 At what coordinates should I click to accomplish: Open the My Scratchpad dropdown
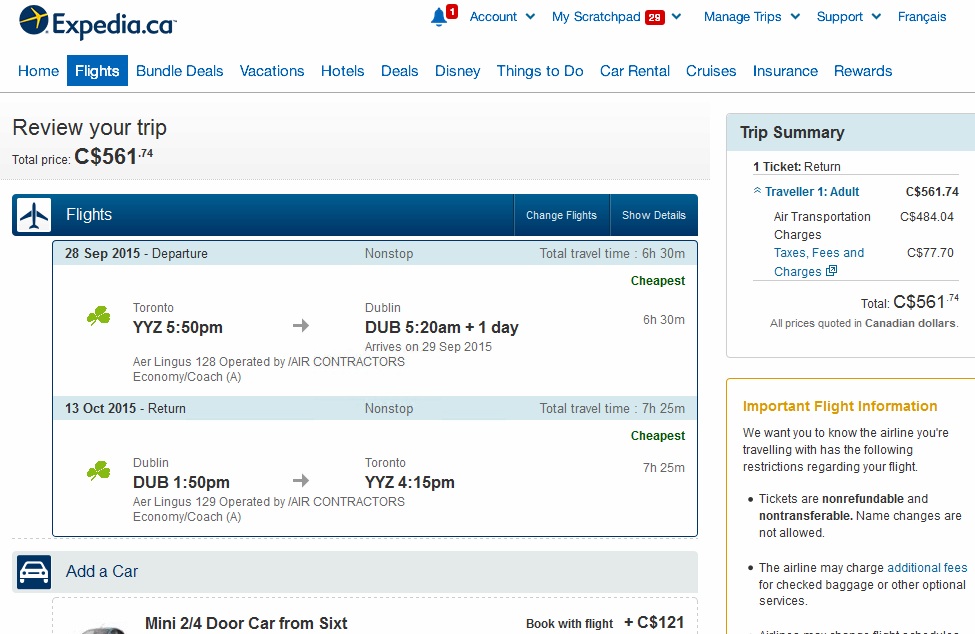coord(616,17)
